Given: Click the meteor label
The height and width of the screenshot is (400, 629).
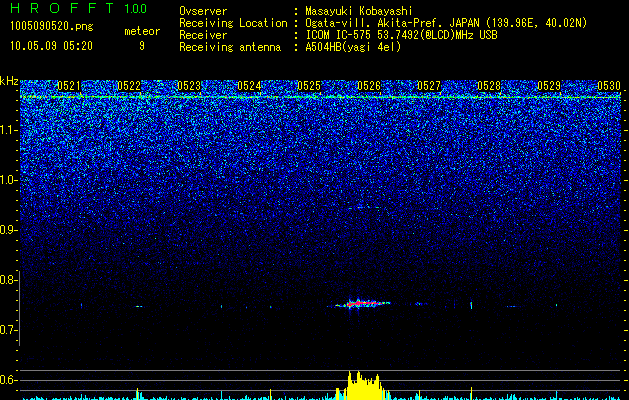Looking at the screenshot, I should click(x=142, y=31).
